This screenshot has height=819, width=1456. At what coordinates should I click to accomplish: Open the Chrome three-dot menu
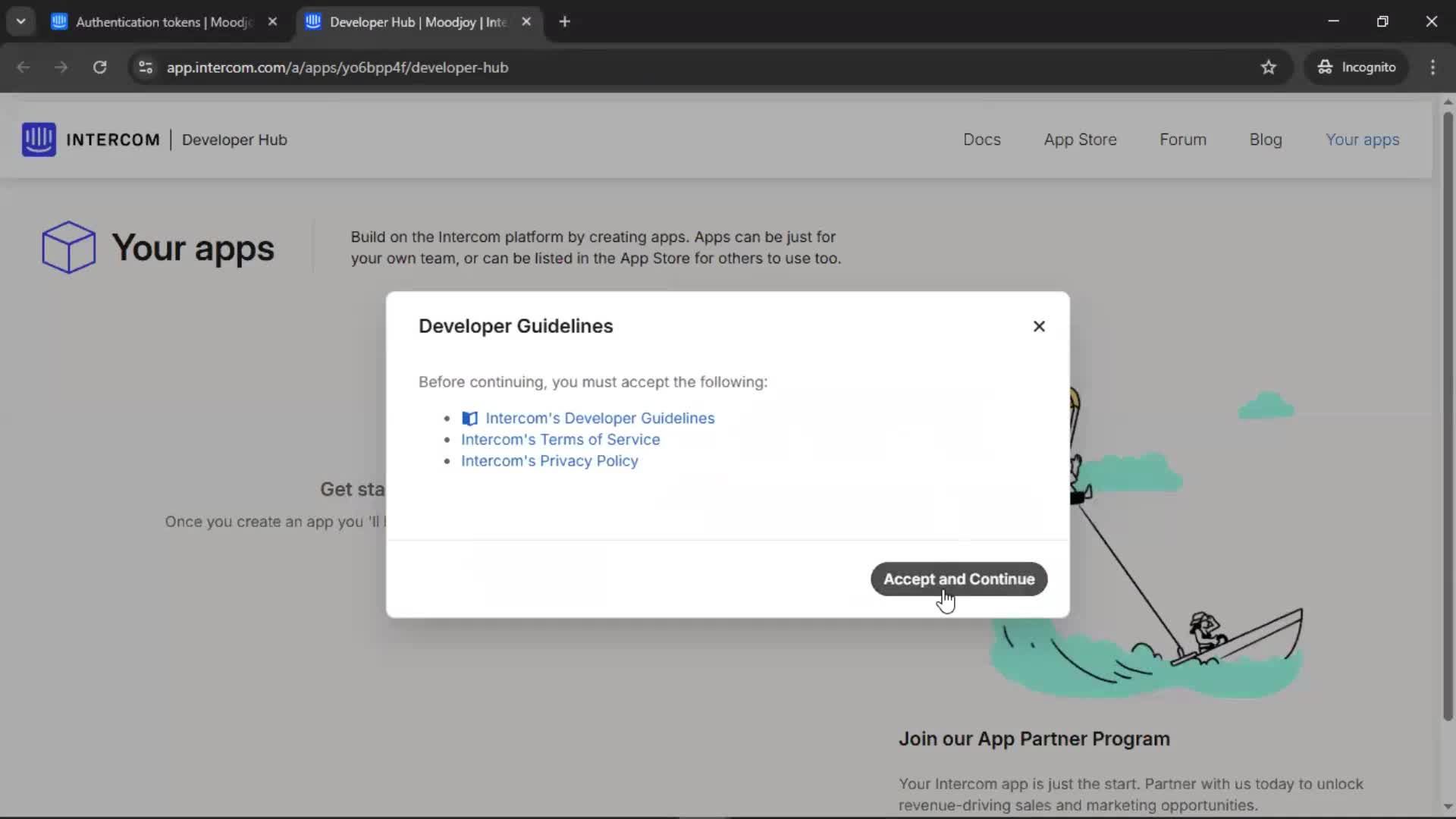click(1432, 67)
